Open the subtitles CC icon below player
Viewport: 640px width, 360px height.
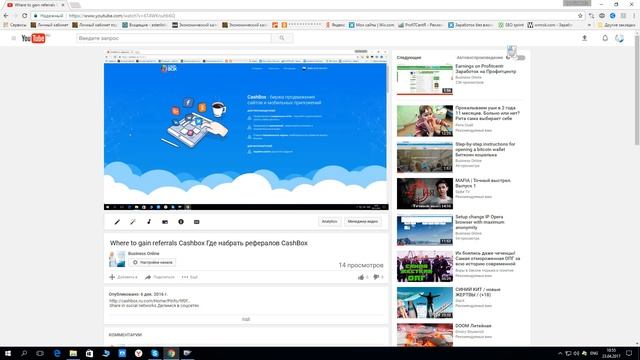click(x=196, y=222)
